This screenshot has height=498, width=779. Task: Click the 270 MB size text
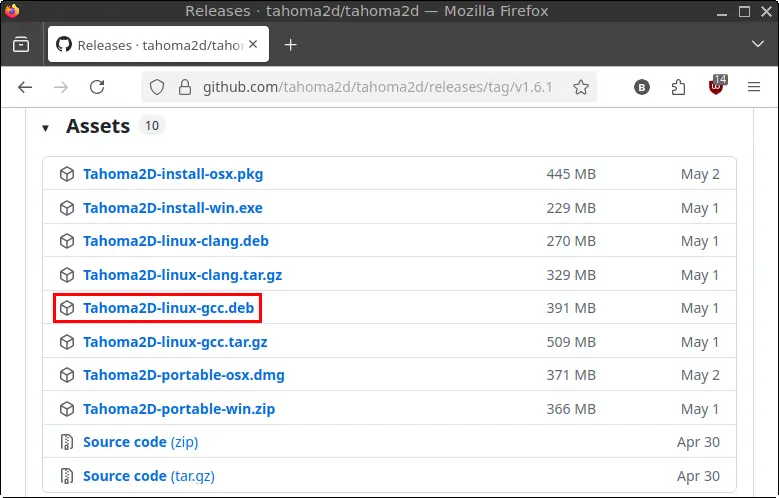point(571,241)
